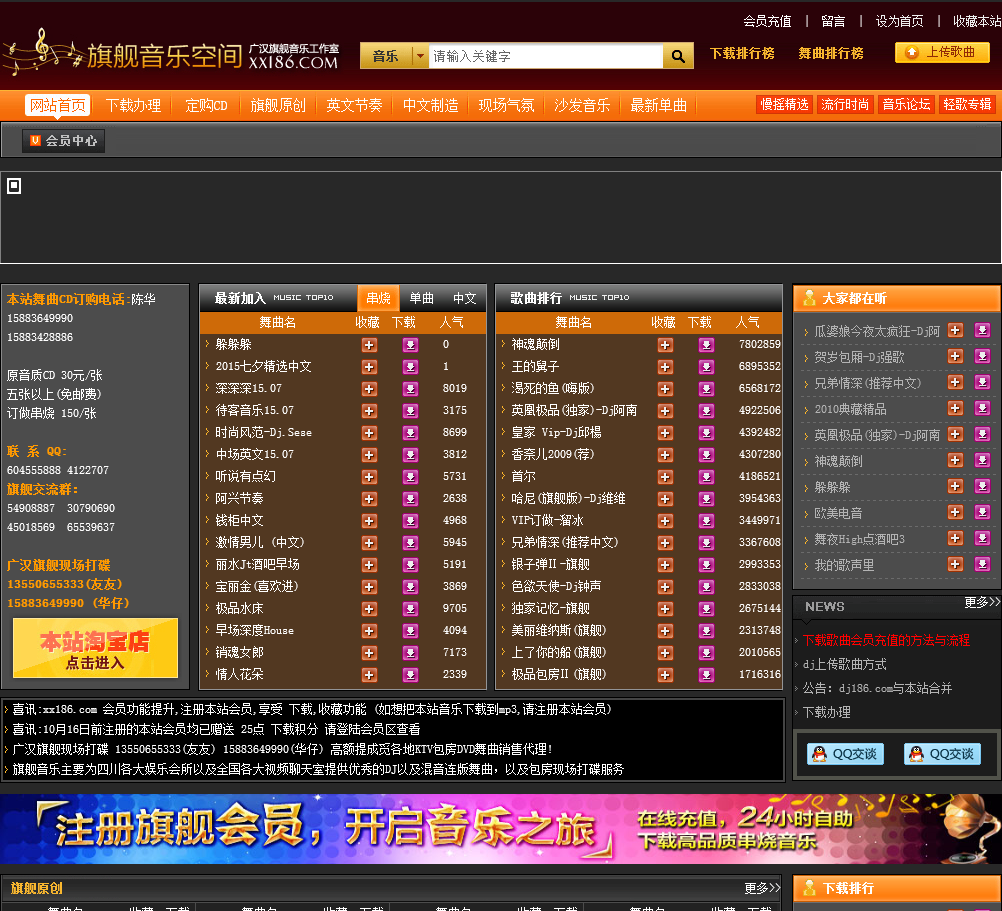Add 我的歌声里 to favorites
Image resolution: width=1002 pixels, height=911 pixels.
(x=955, y=564)
